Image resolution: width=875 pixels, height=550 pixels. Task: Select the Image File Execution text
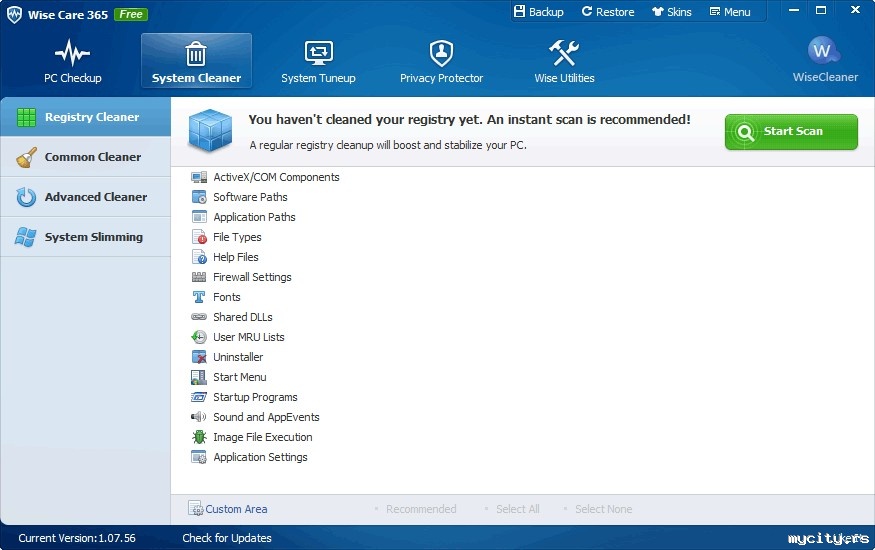pos(262,437)
